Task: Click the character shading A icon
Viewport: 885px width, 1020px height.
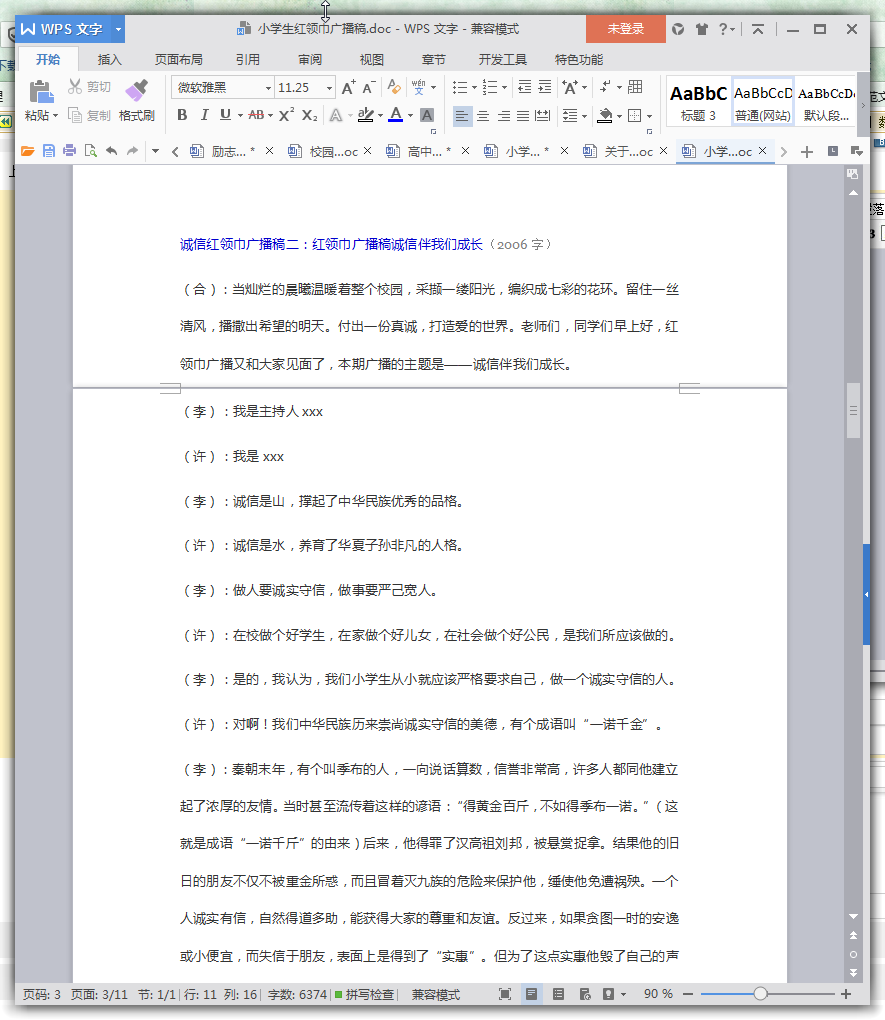Action: tap(427, 116)
